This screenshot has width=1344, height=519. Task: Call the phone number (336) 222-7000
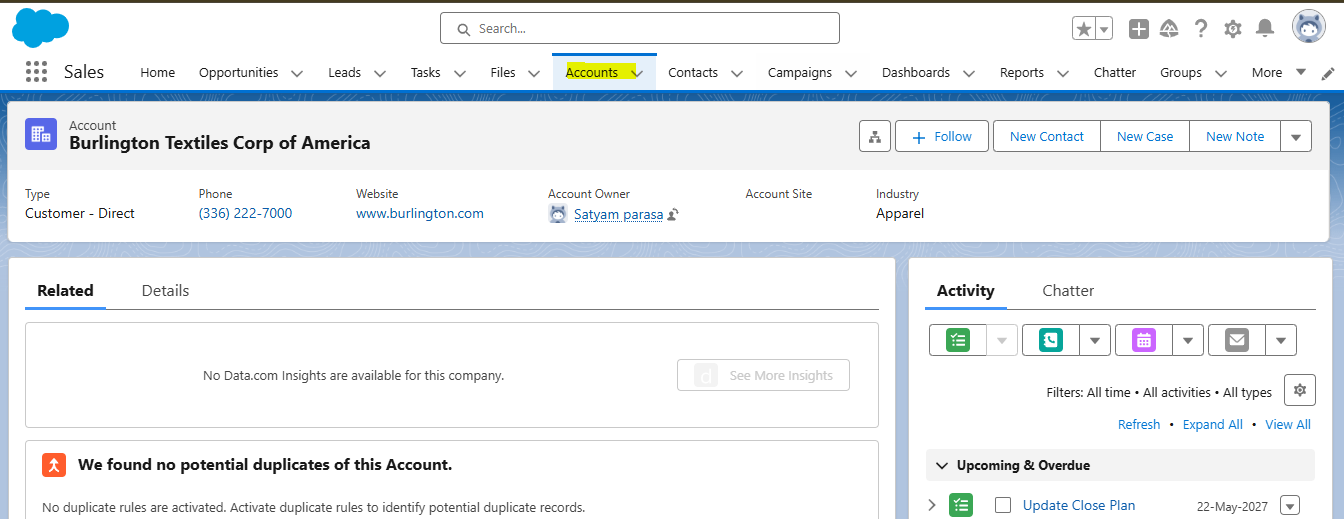[x=246, y=213]
